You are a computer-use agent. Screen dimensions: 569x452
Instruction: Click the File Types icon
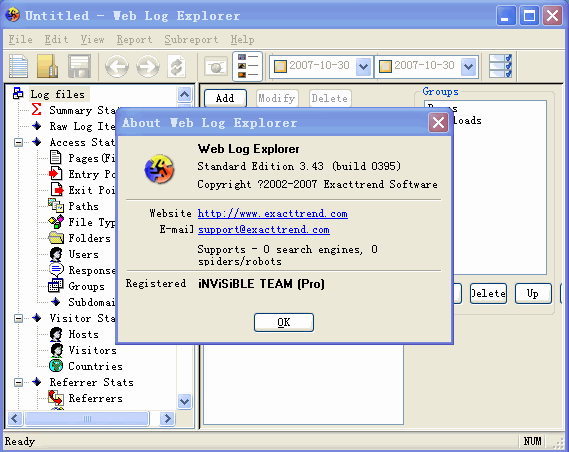[x=56, y=222]
